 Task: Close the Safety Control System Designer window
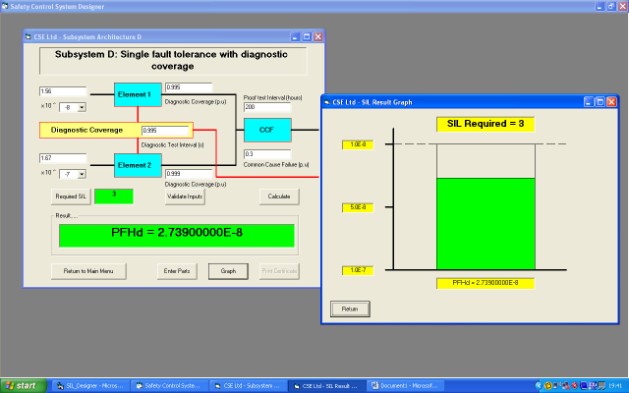(x=623, y=6)
